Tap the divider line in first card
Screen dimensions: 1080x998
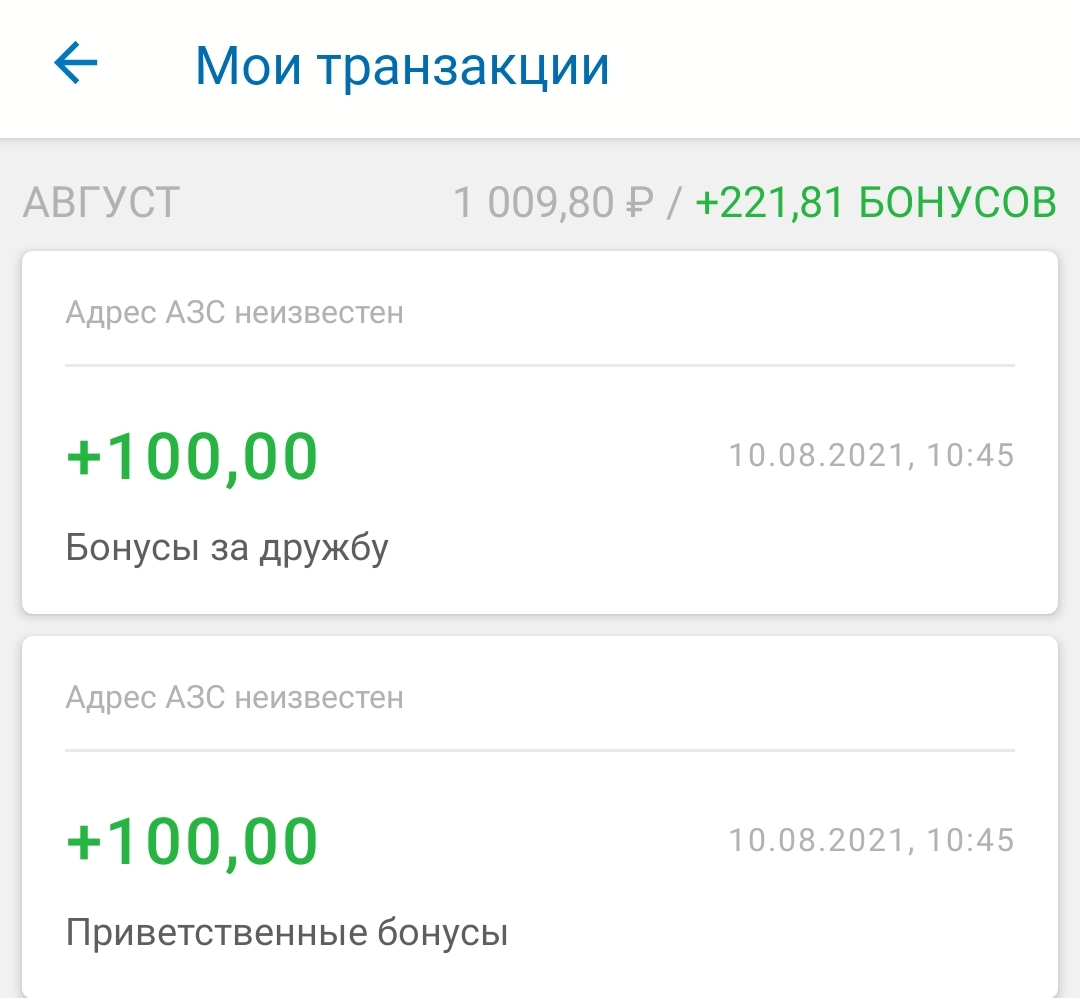point(540,366)
